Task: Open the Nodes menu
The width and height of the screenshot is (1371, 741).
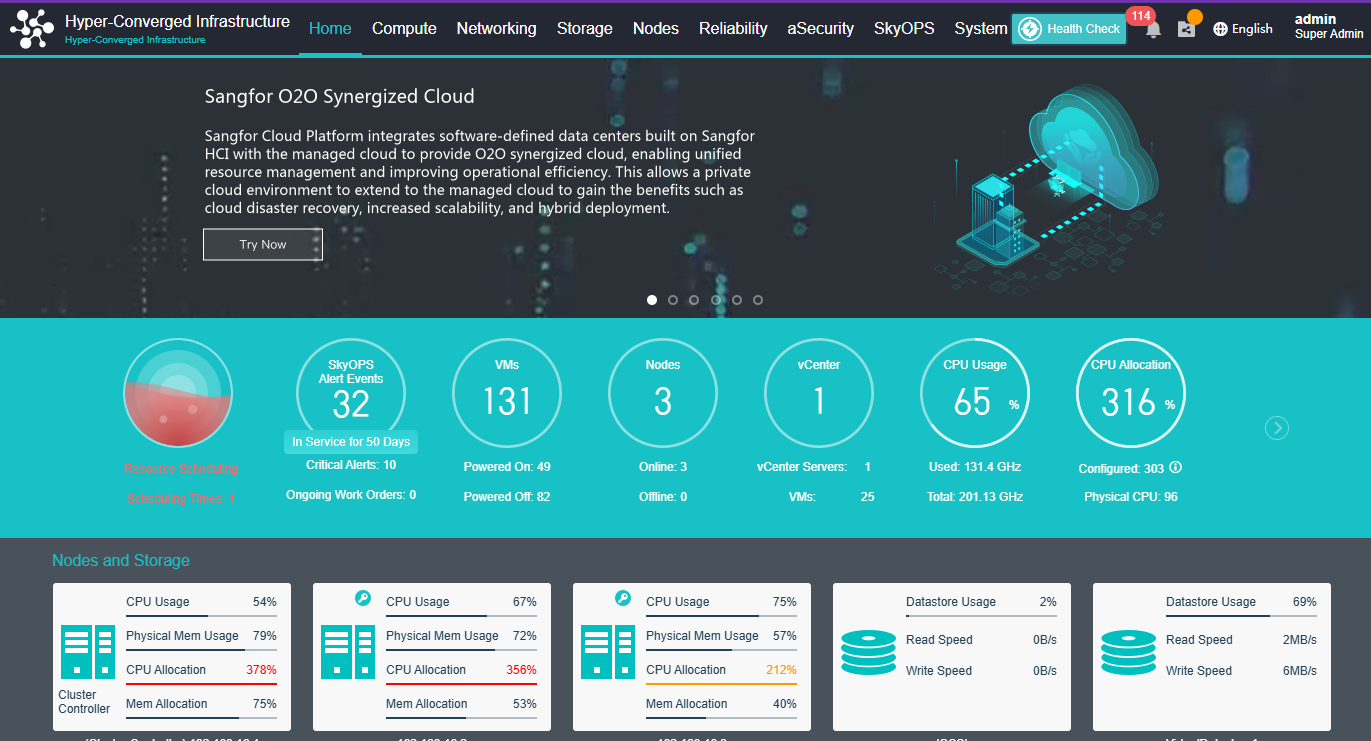Action: tap(656, 29)
